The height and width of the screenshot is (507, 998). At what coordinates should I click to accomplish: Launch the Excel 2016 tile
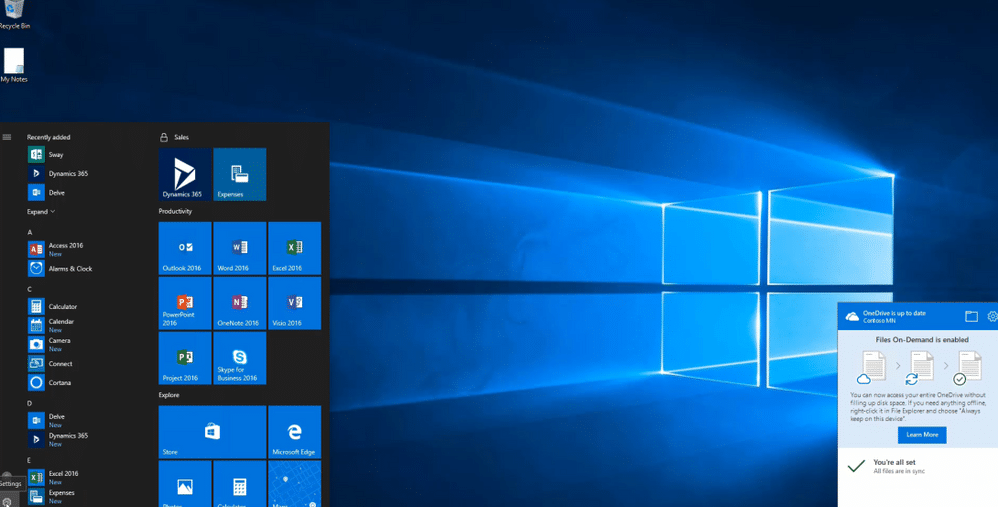click(x=295, y=248)
